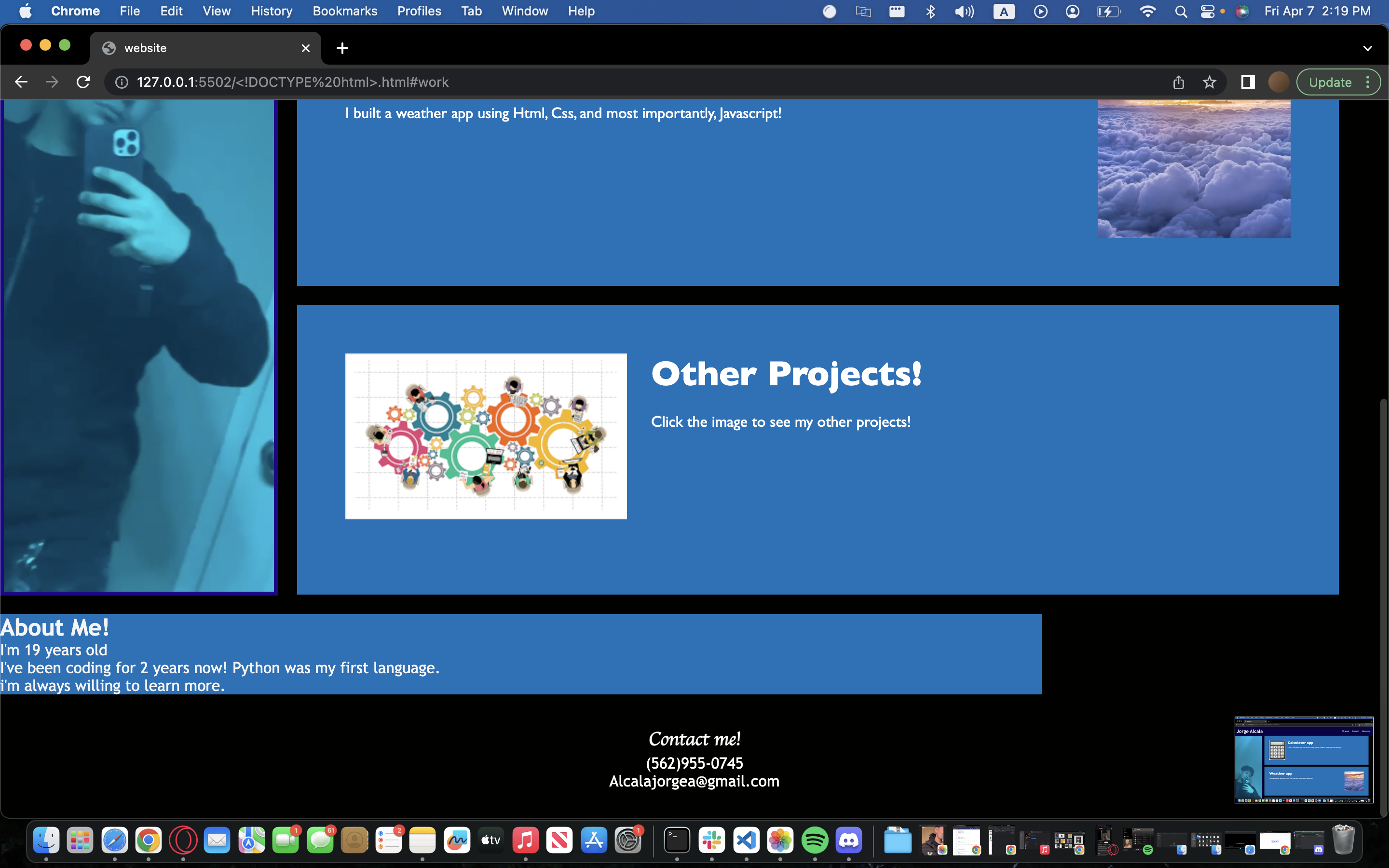Mute volume via the speaker icon
The height and width of the screenshot is (868, 1389).
point(964,11)
